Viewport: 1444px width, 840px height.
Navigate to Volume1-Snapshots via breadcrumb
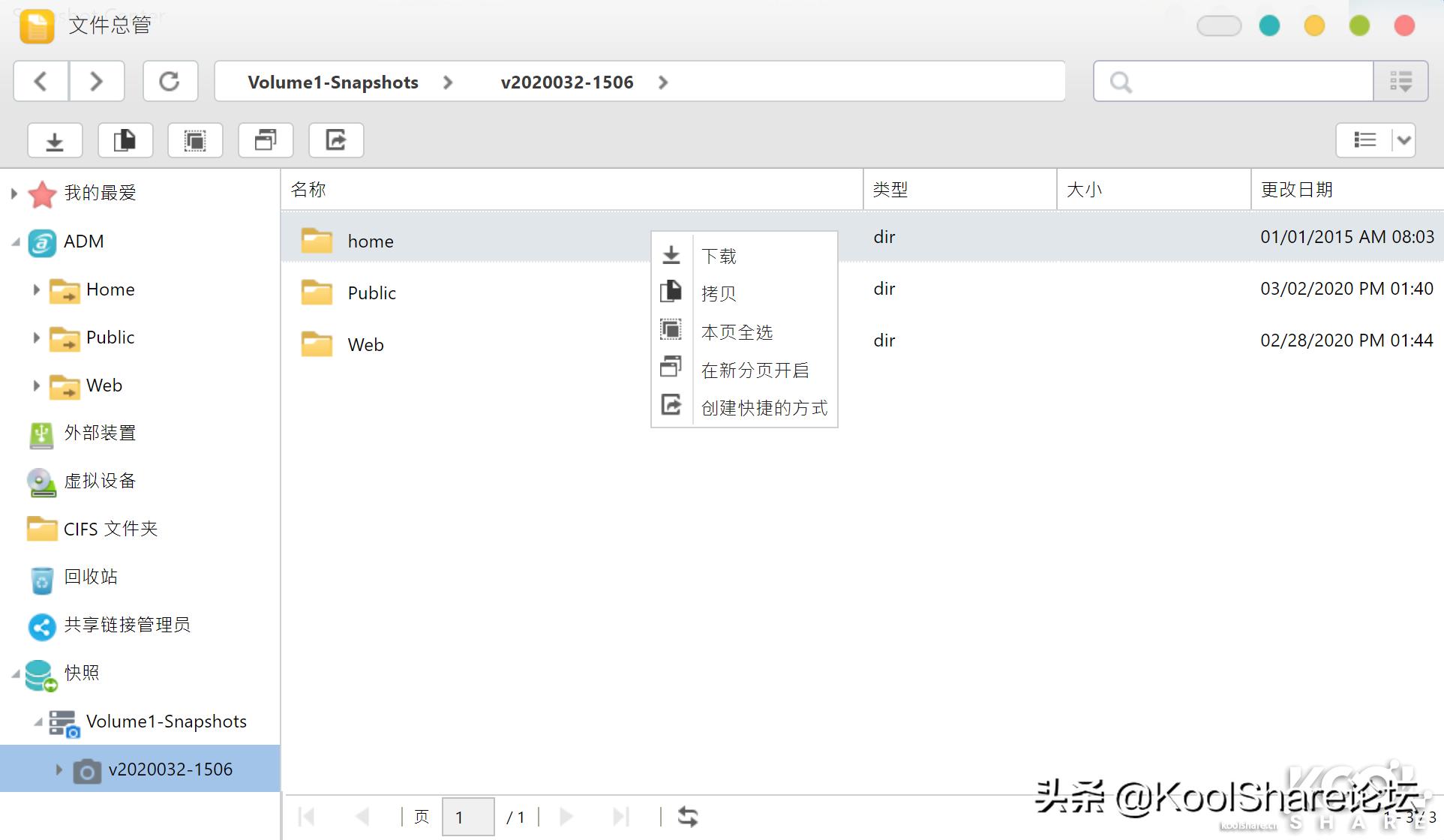pos(332,82)
